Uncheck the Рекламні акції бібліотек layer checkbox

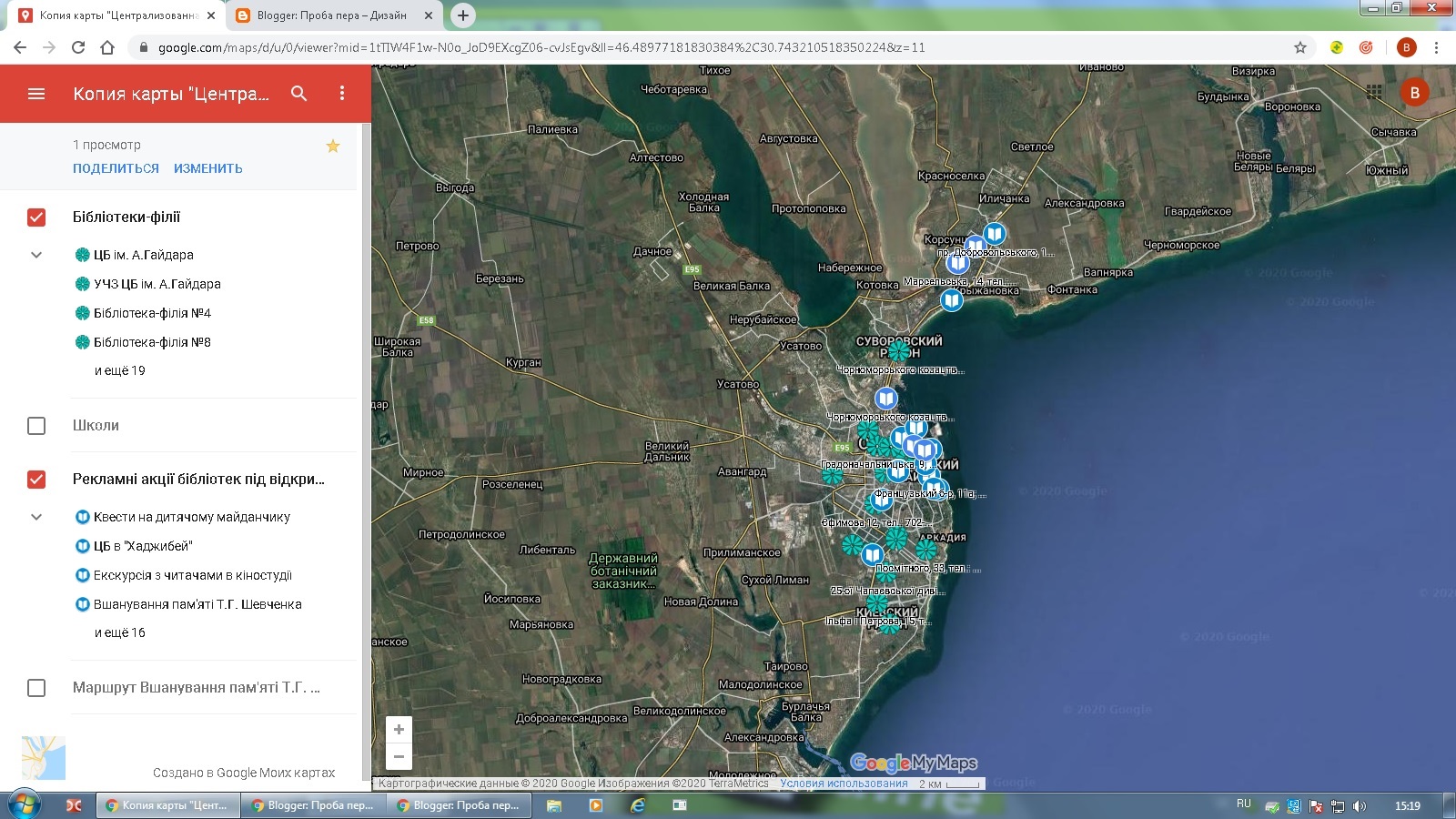(x=36, y=480)
